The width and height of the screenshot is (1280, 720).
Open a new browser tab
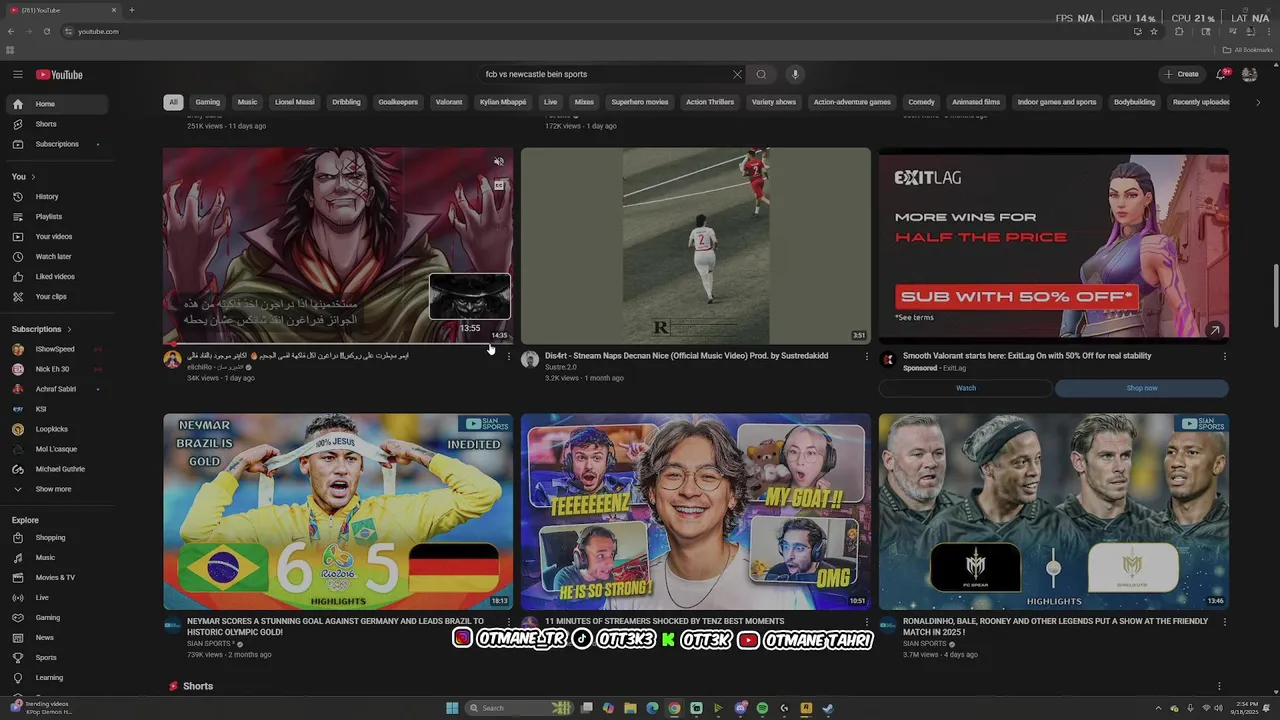[131, 10]
